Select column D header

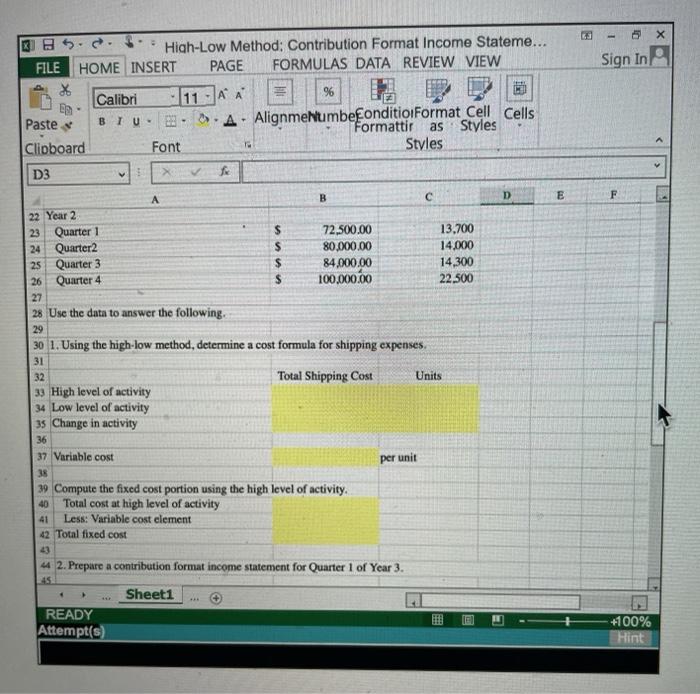coord(507,195)
